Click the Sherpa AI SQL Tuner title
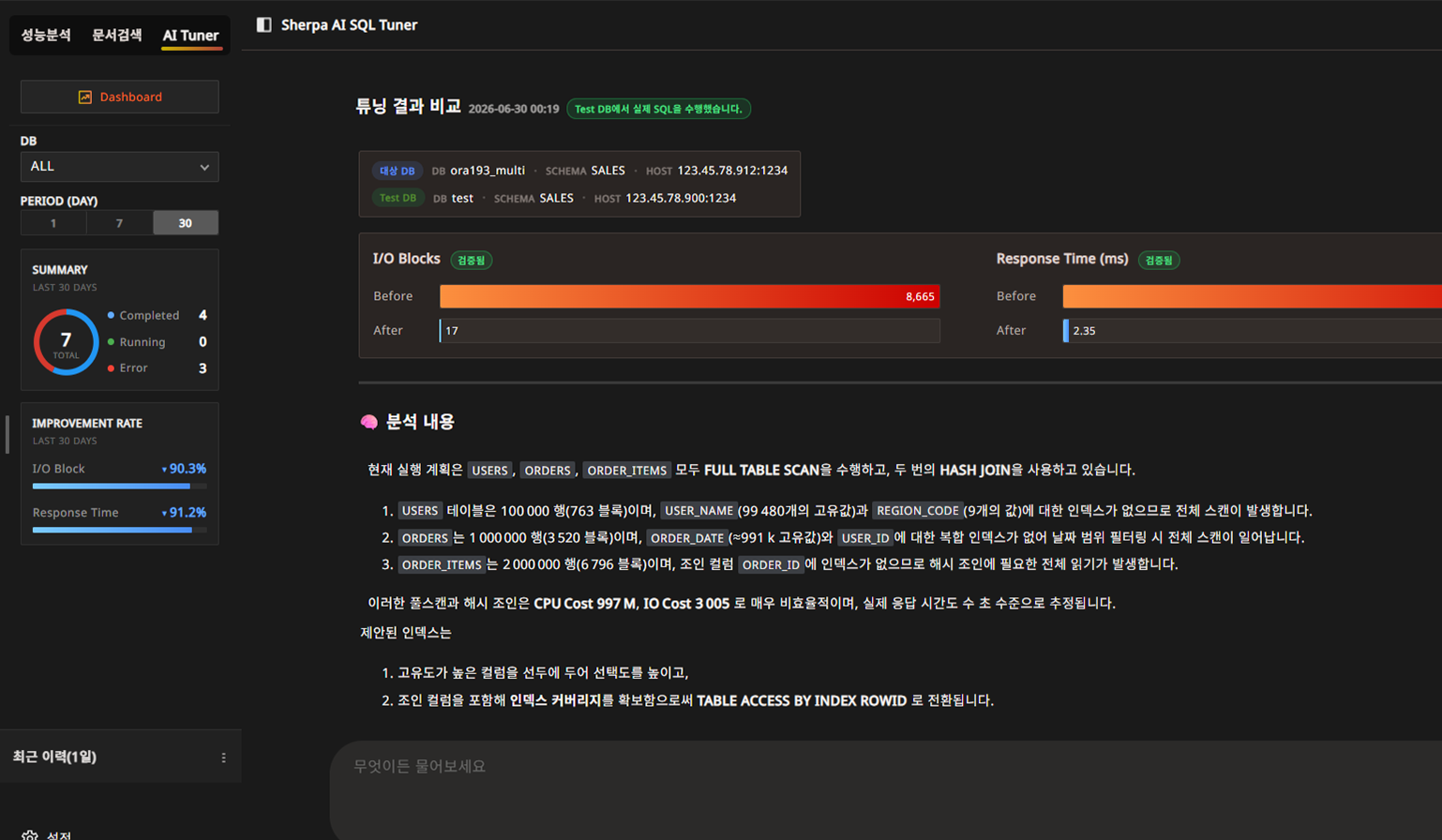 (x=349, y=25)
